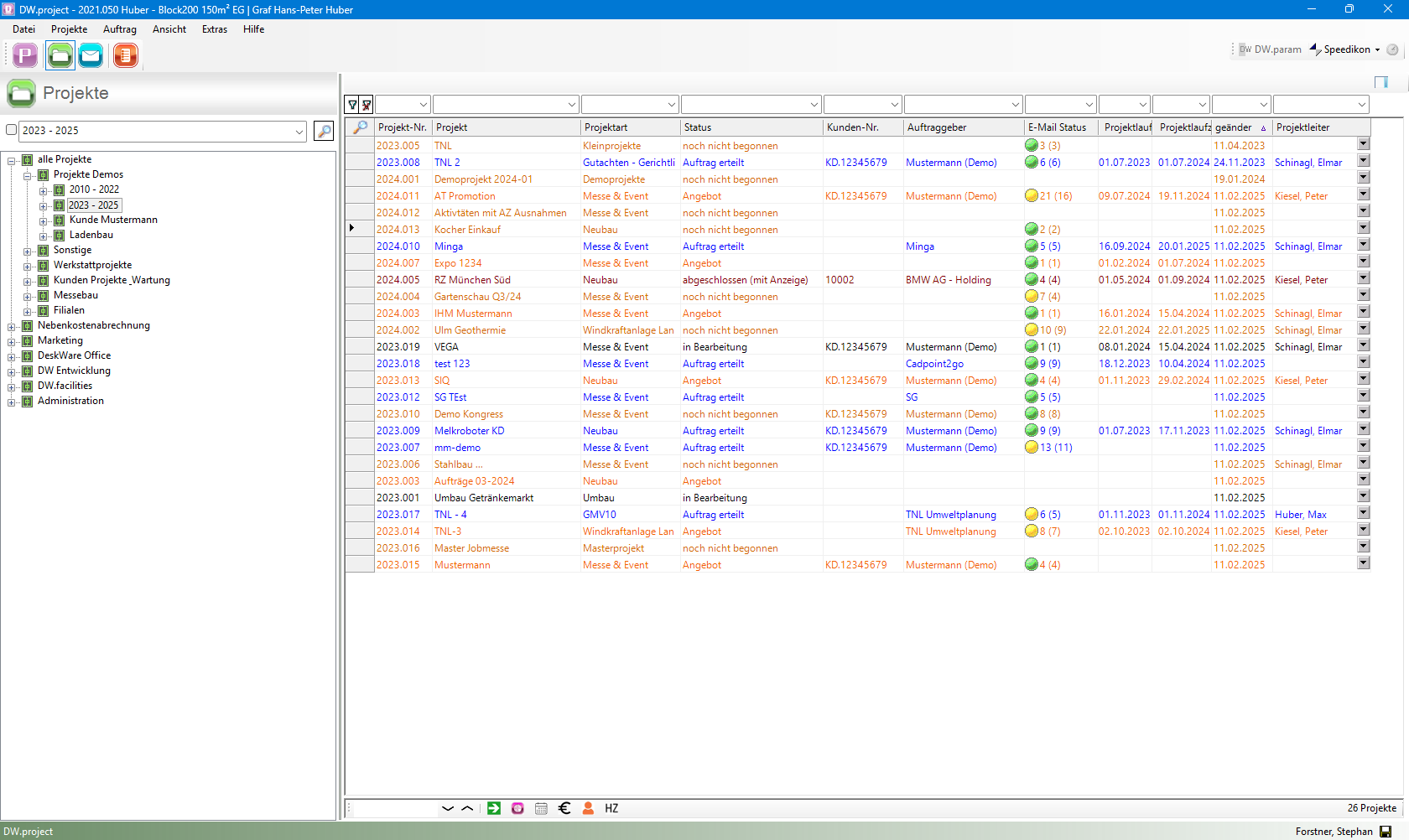Click the Projekte folder icon beside the Projekte heading
This screenshot has height=840, width=1409.
[21, 93]
